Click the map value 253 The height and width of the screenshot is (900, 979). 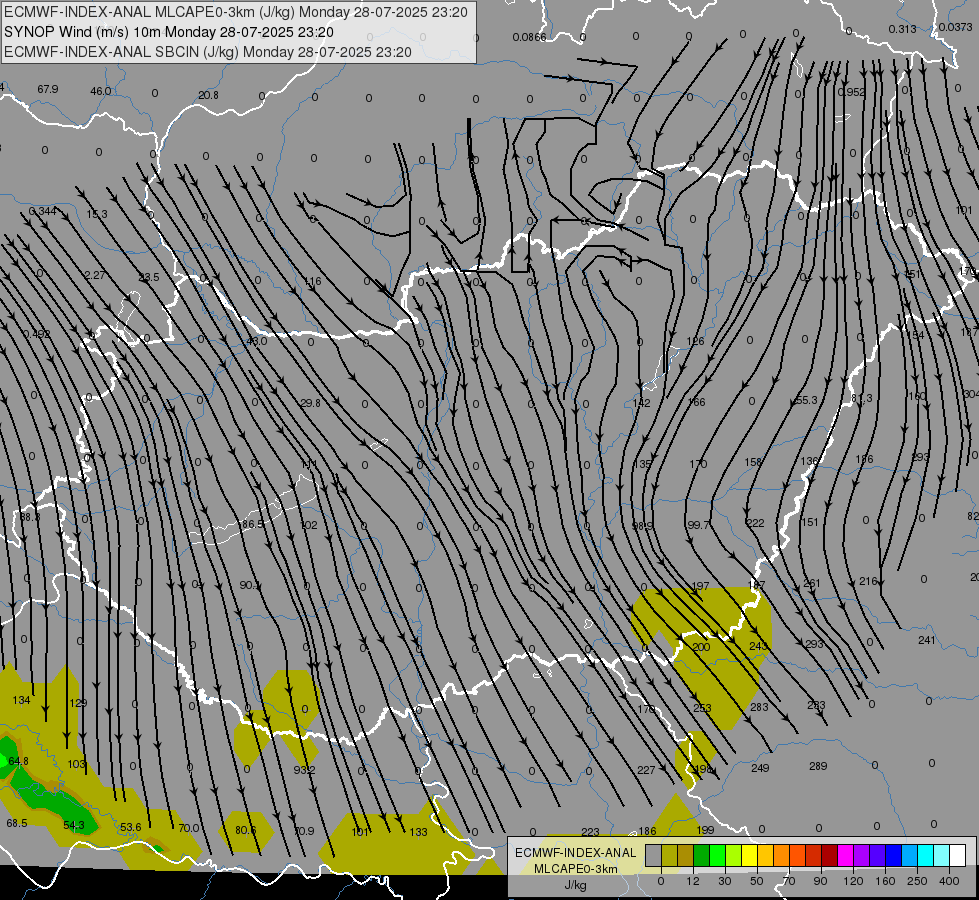702,708
